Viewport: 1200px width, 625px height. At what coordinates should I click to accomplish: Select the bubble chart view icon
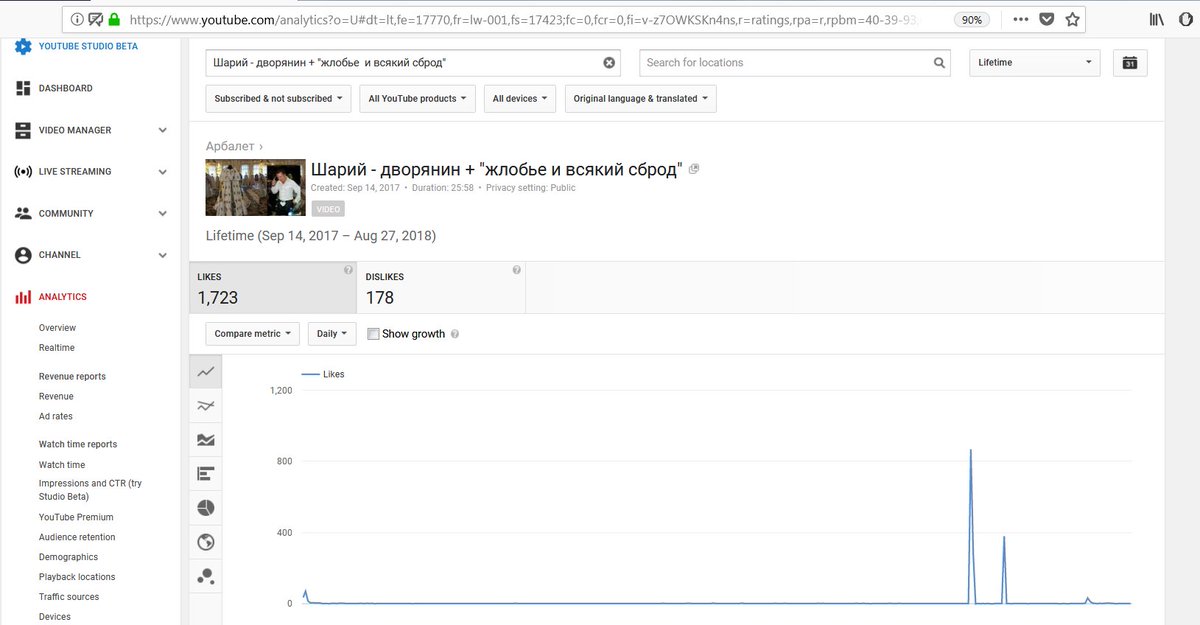click(x=206, y=576)
